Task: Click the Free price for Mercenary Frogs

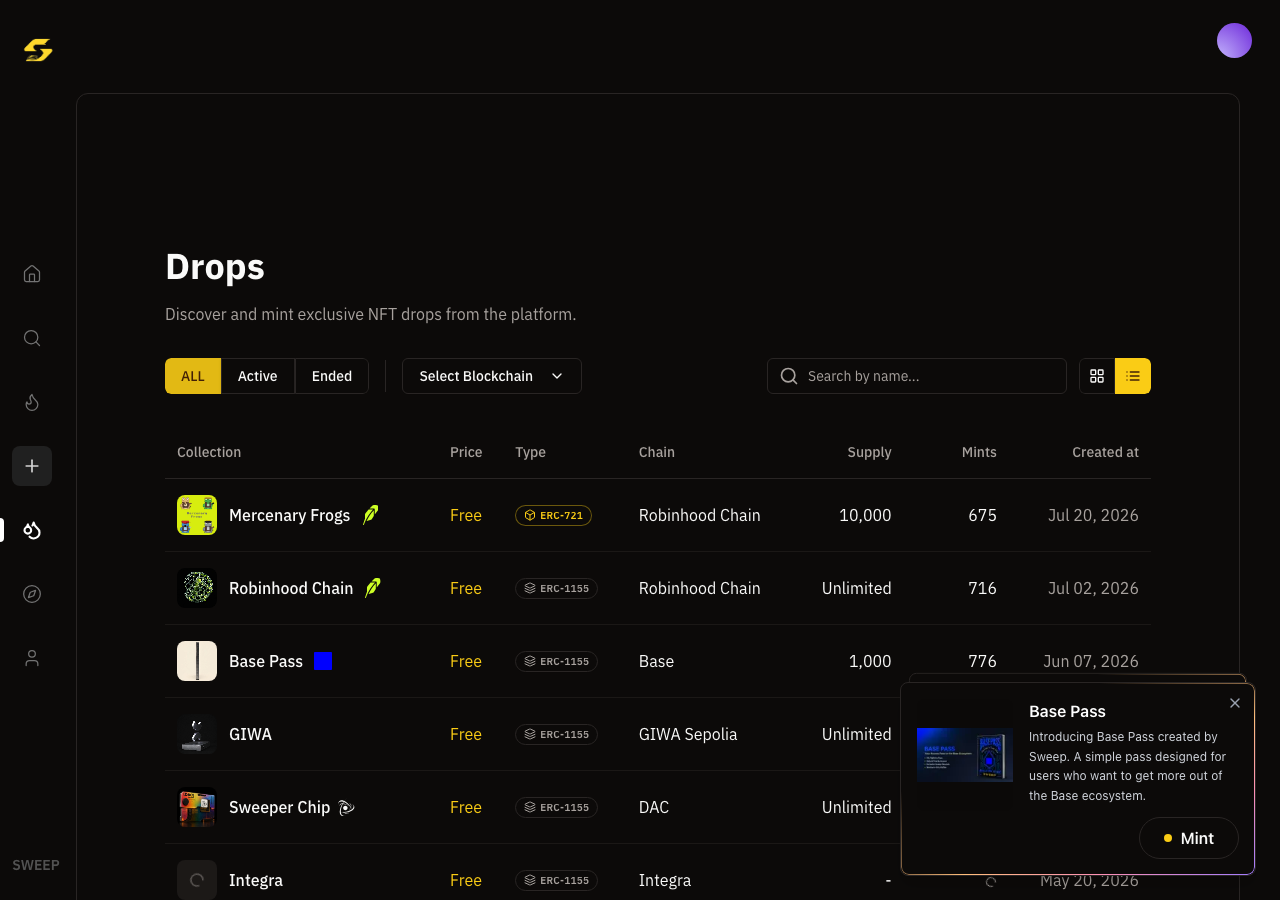Action: pos(466,515)
